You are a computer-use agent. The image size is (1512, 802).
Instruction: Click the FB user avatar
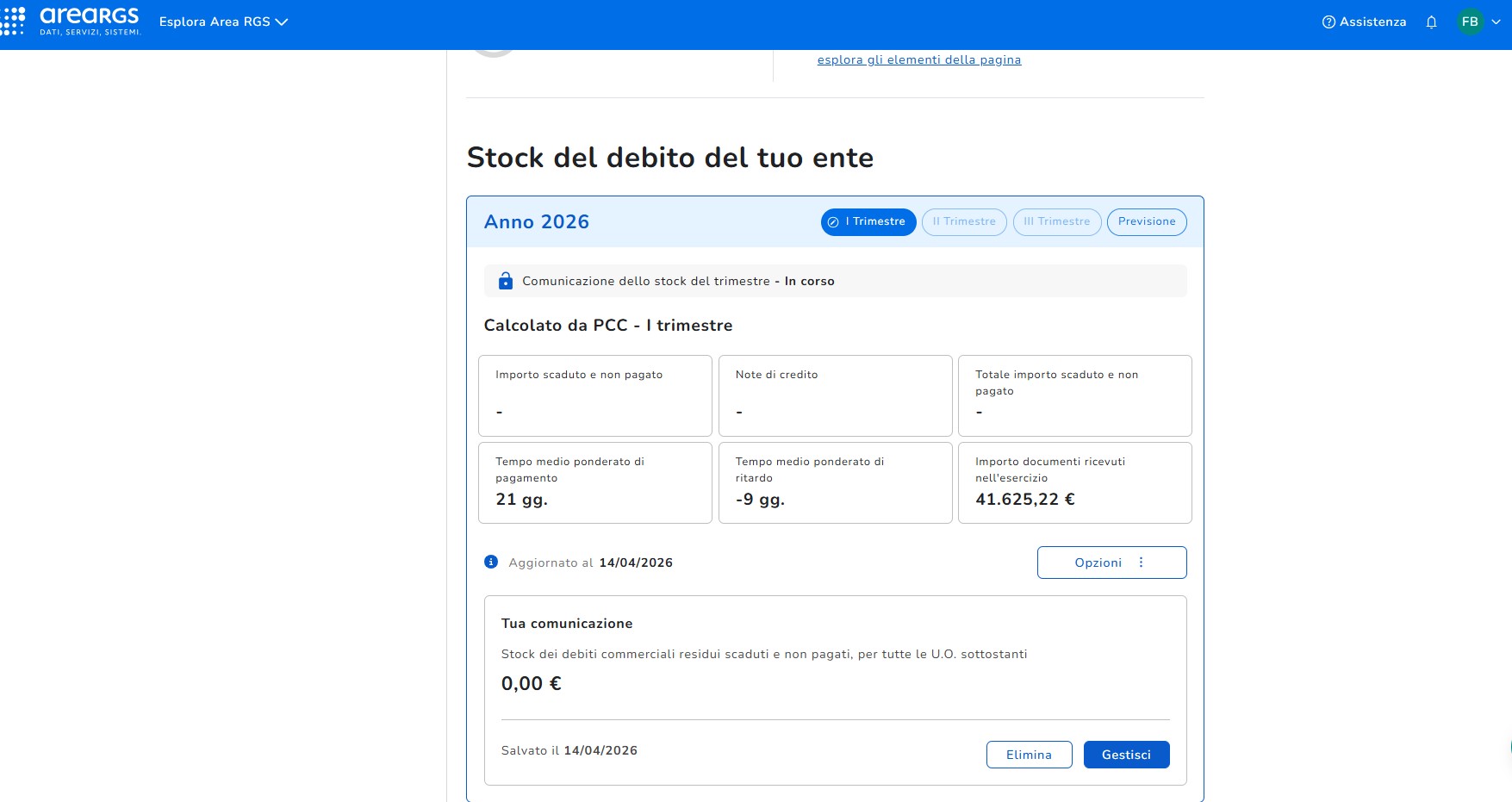[1470, 22]
